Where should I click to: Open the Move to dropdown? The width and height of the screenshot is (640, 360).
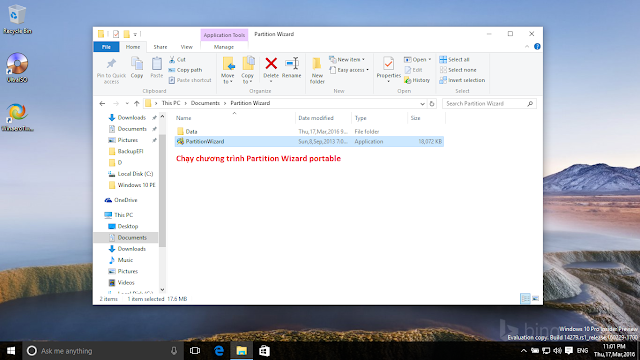click(228, 70)
